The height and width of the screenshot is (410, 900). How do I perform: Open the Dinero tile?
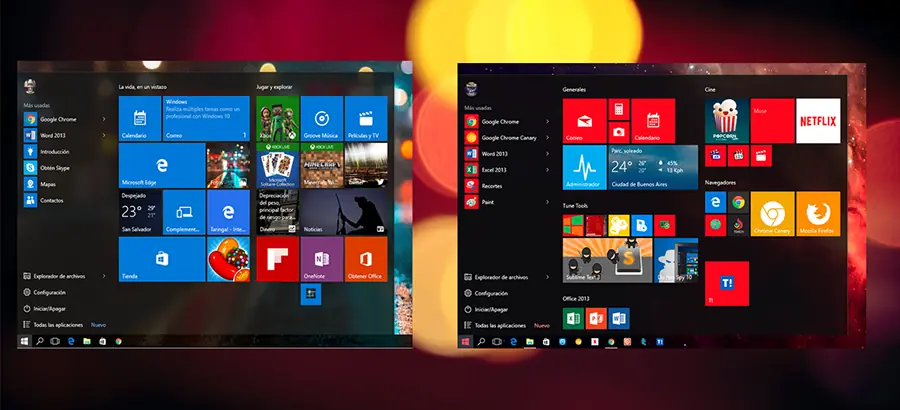point(277,212)
